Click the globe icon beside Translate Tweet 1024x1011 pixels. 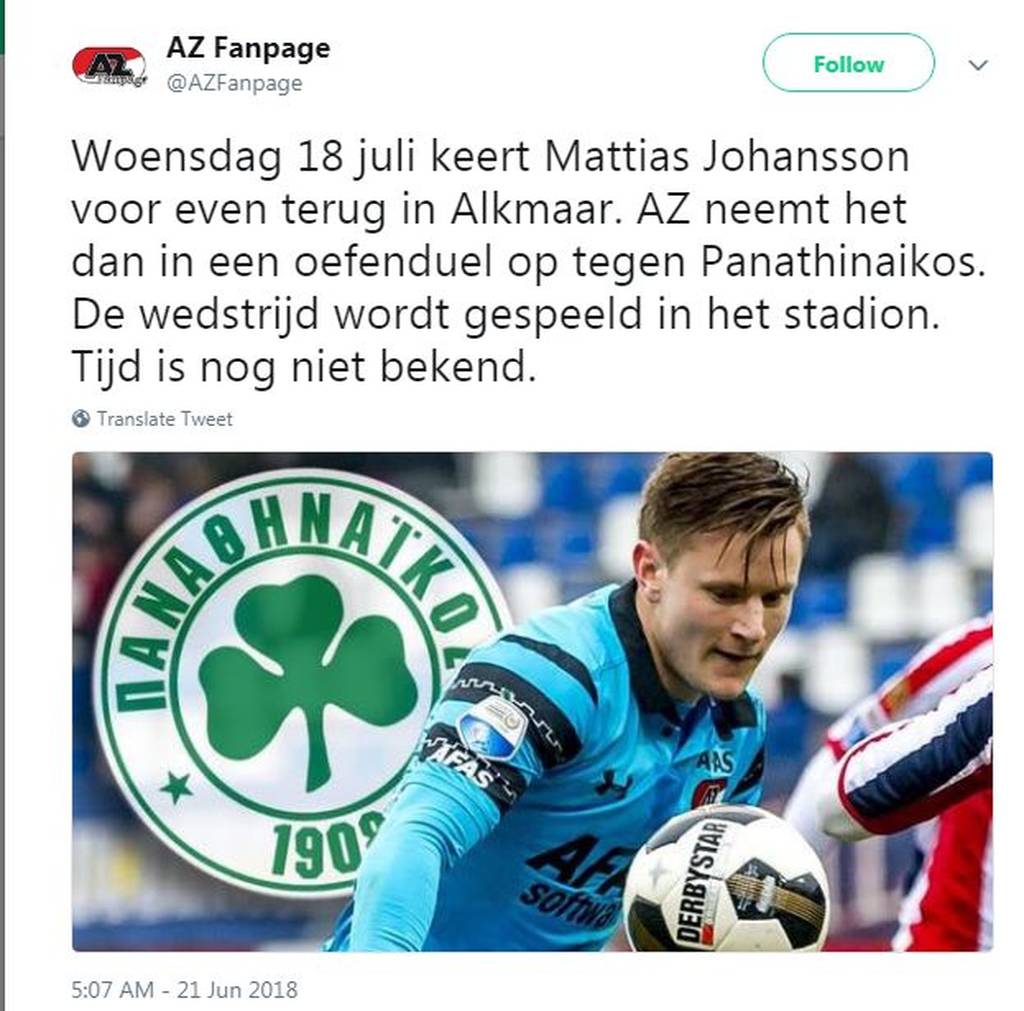tap(81, 419)
